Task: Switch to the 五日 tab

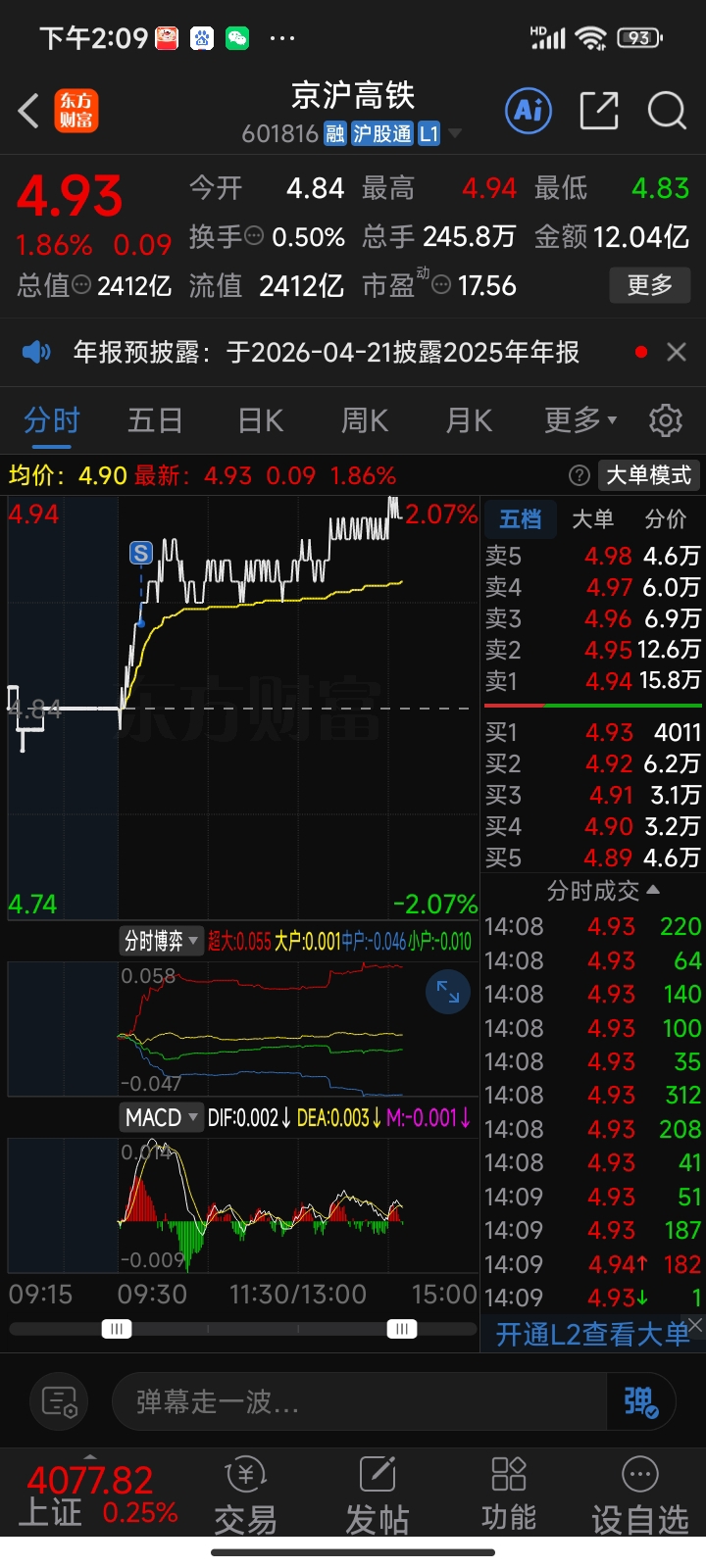Action: (155, 421)
